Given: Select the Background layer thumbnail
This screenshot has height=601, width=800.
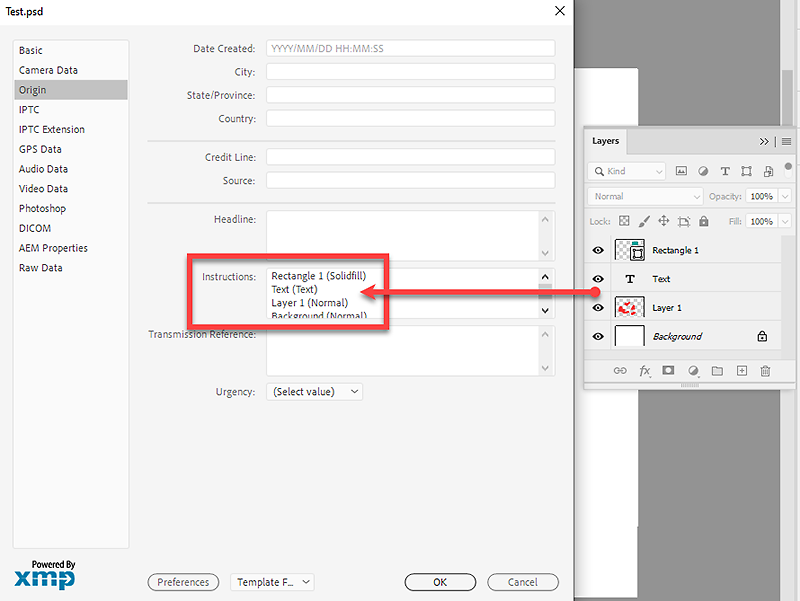Looking at the screenshot, I should coord(630,336).
